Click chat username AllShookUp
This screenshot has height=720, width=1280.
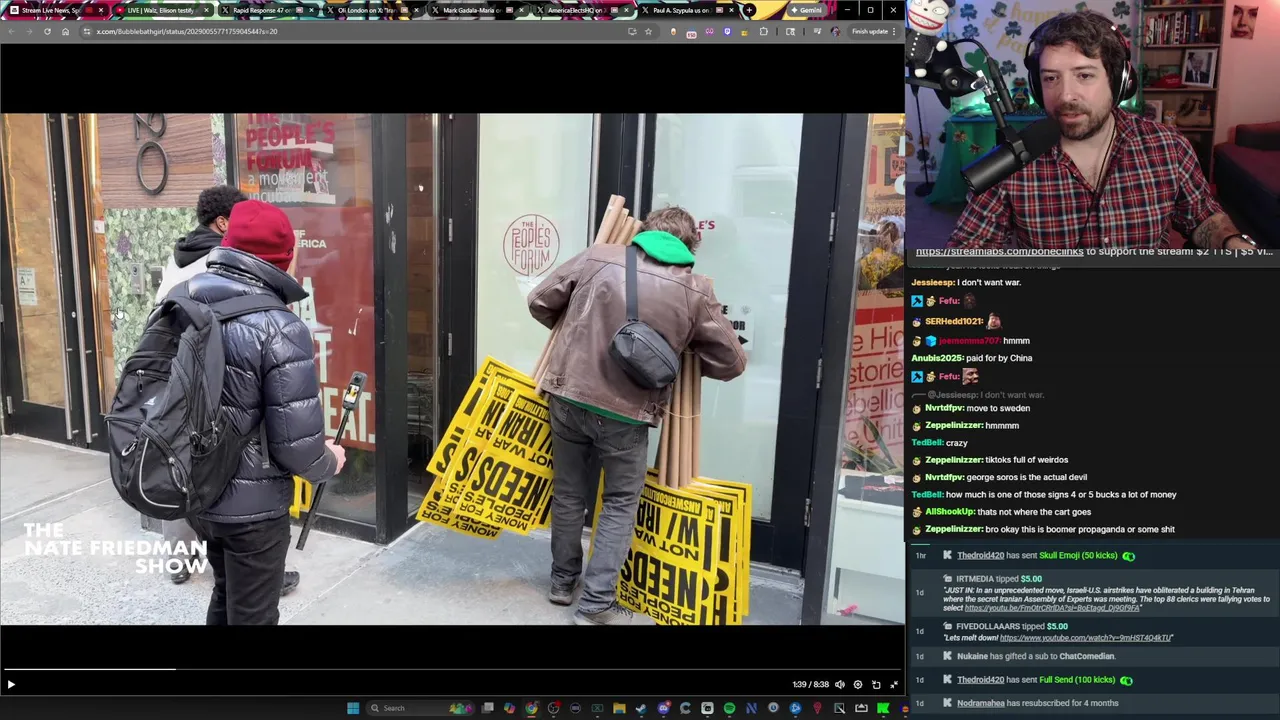point(949,512)
